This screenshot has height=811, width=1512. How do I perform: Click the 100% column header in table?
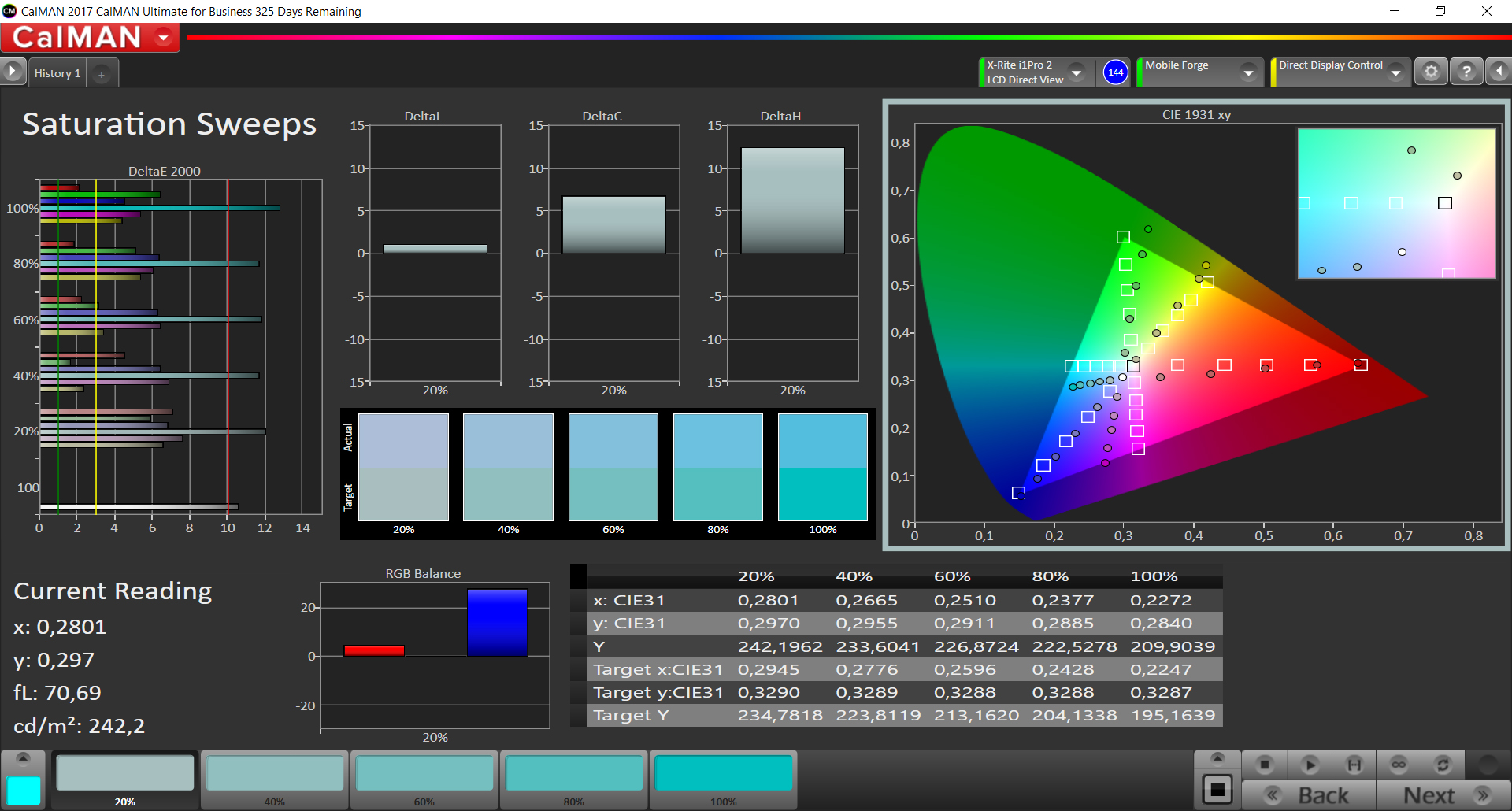[x=1154, y=576]
